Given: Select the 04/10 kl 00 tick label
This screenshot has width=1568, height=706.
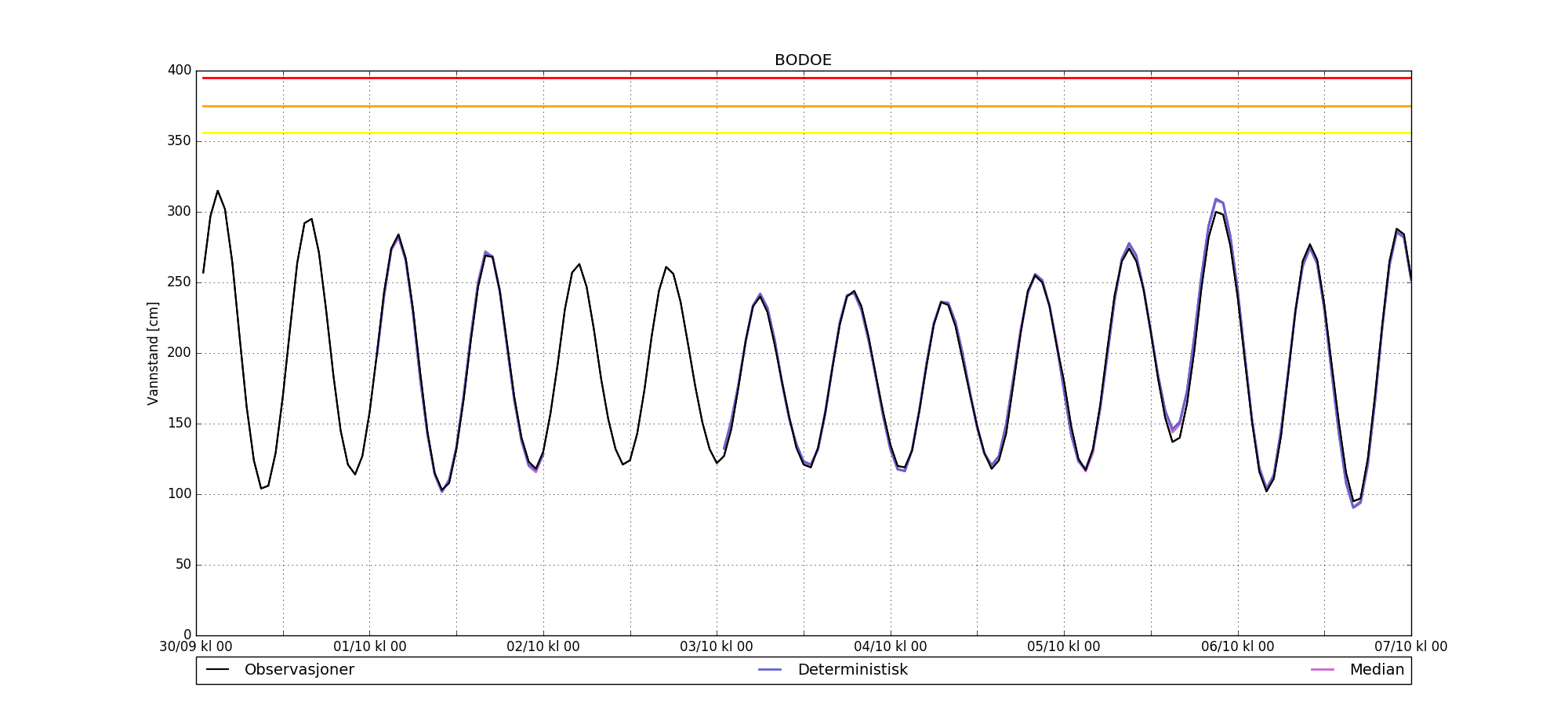Looking at the screenshot, I should (891, 647).
